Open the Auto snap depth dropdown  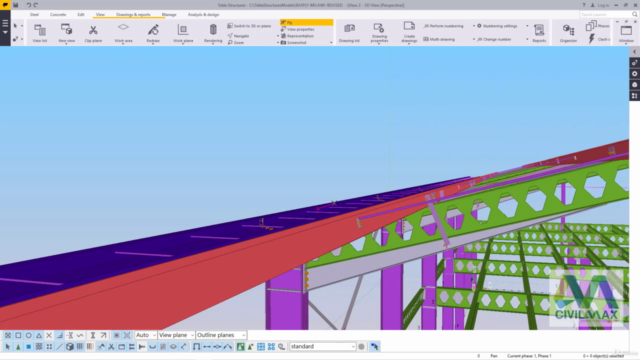(x=146, y=335)
